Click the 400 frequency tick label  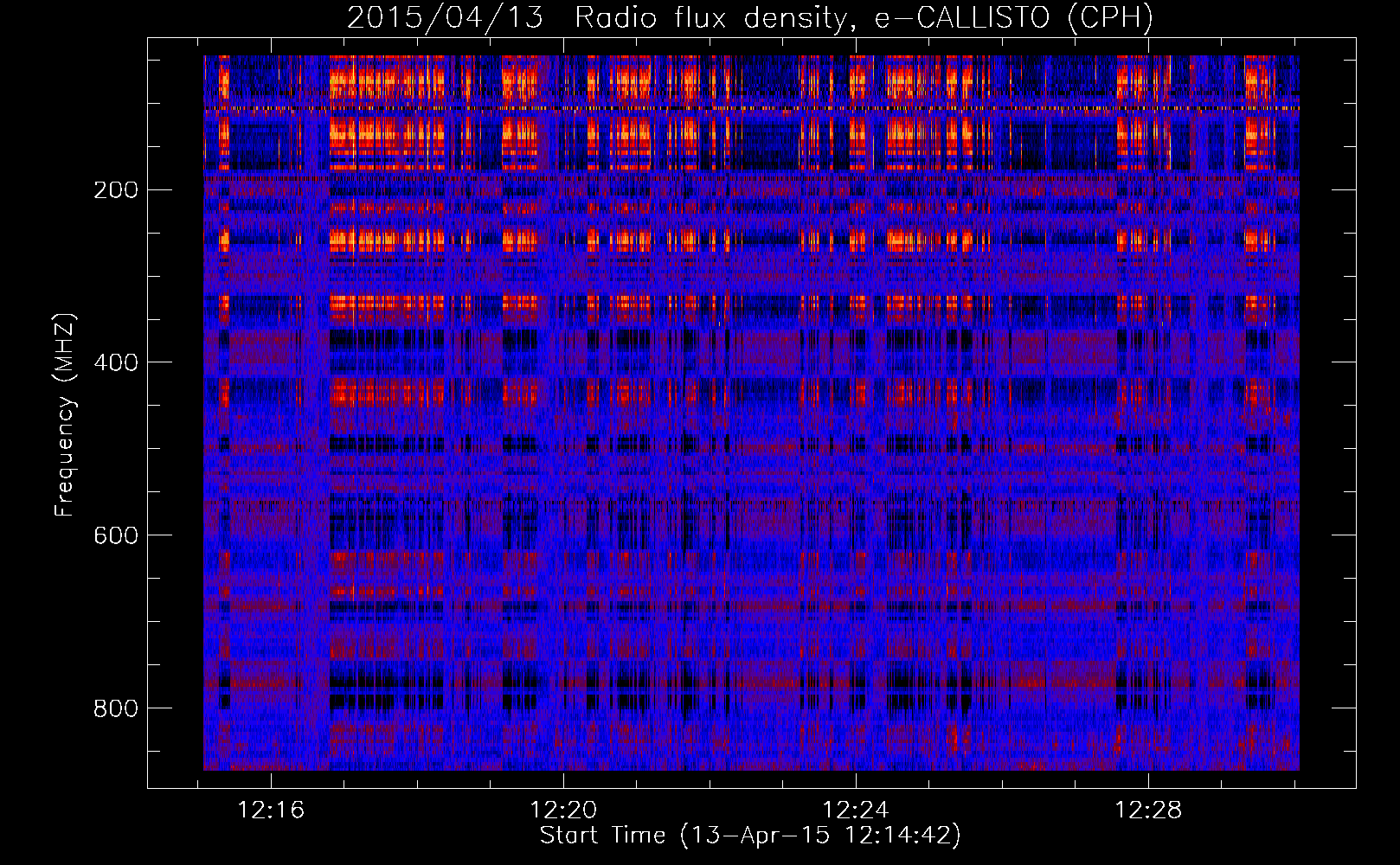pyautogui.click(x=116, y=363)
